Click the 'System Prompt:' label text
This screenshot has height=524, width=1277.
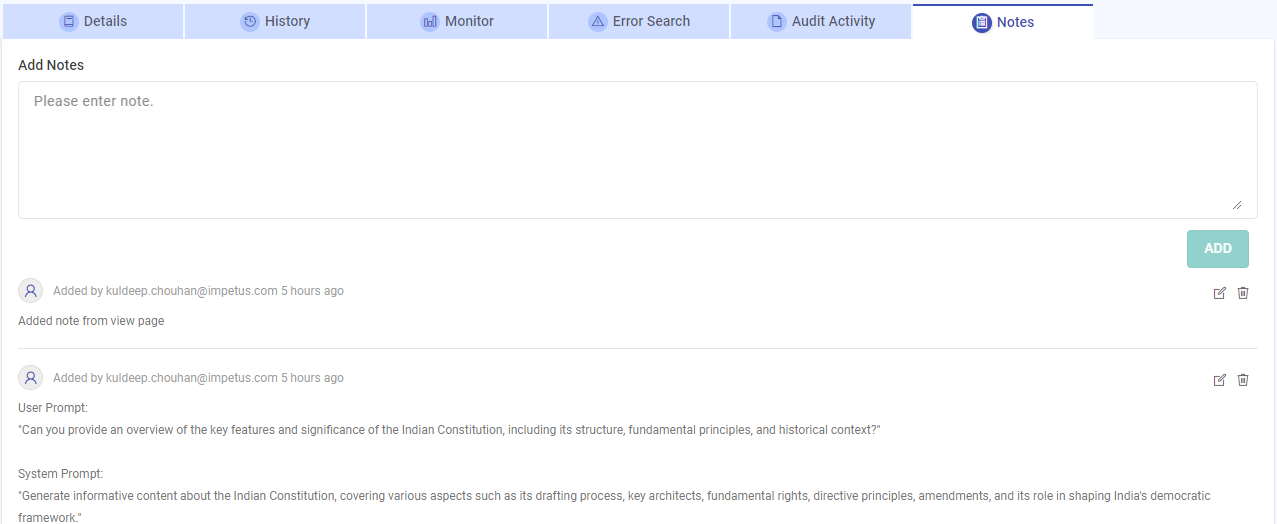(61, 474)
